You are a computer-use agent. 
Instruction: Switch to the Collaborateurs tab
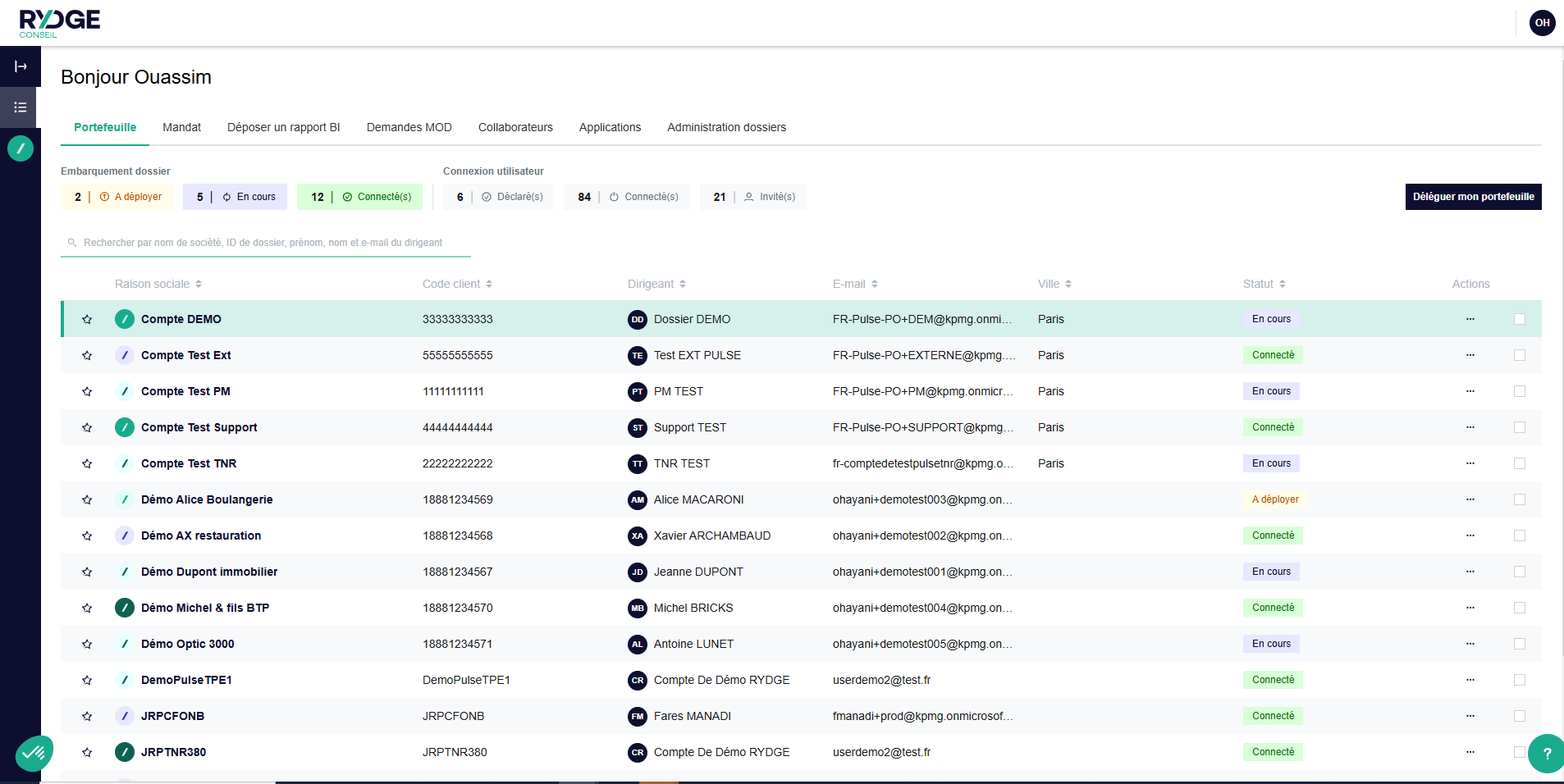(x=515, y=127)
